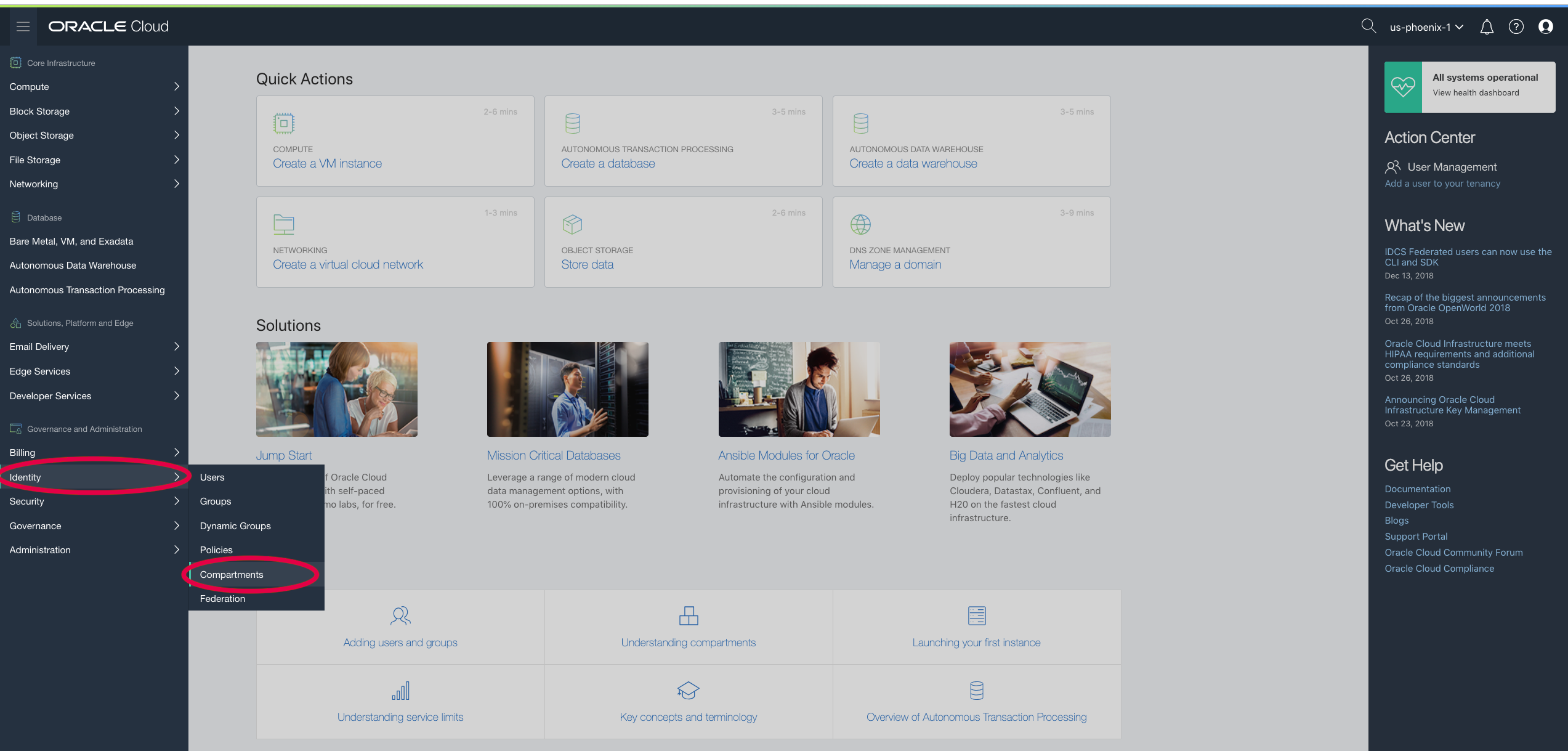Screen dimensions: 1568x751
Task: Open the us-phoenix-1 region dropdown
Action: [1426, 27]
